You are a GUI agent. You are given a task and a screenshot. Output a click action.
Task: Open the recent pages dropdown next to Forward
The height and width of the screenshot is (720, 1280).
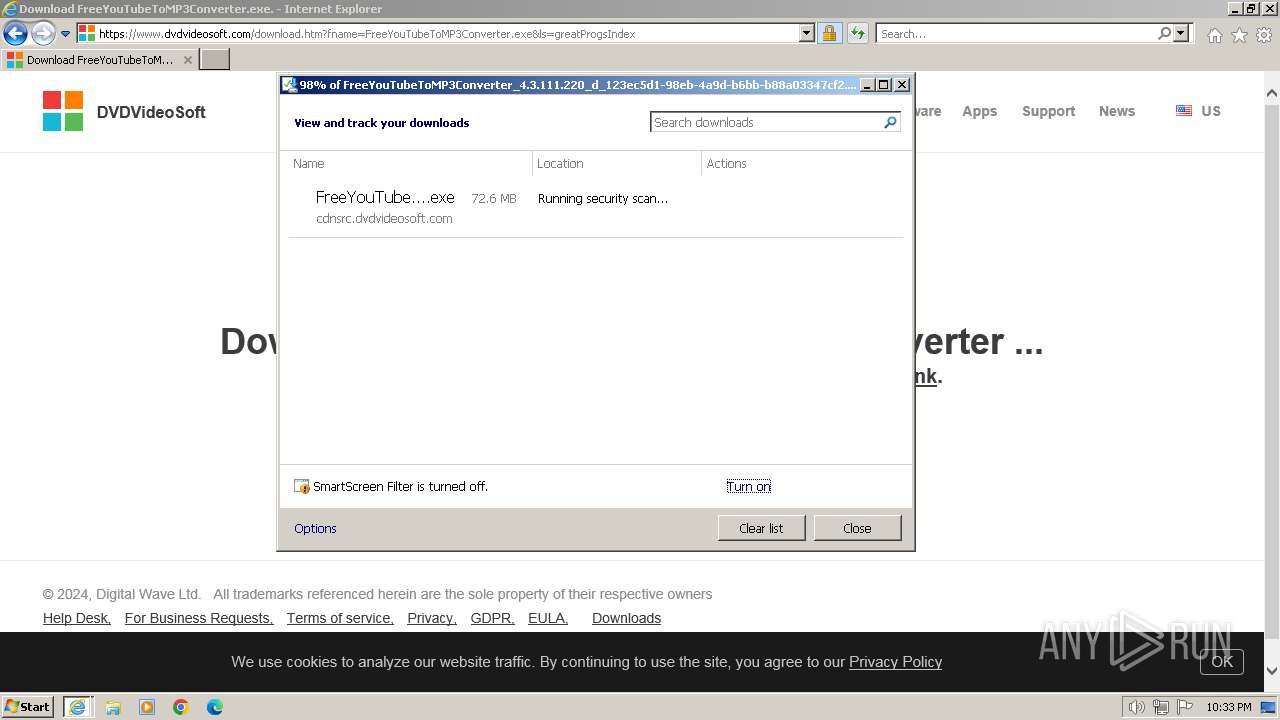65,34
